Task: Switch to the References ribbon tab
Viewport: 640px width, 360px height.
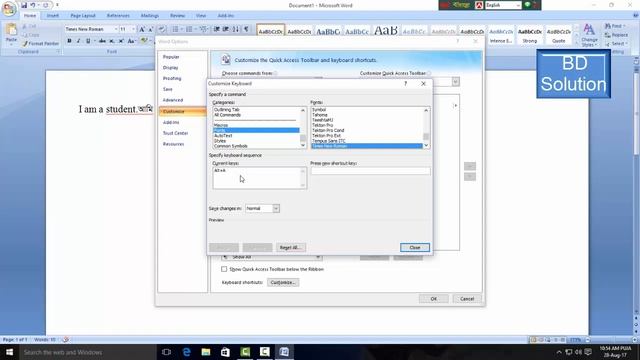Action: [x=118, y=16]
